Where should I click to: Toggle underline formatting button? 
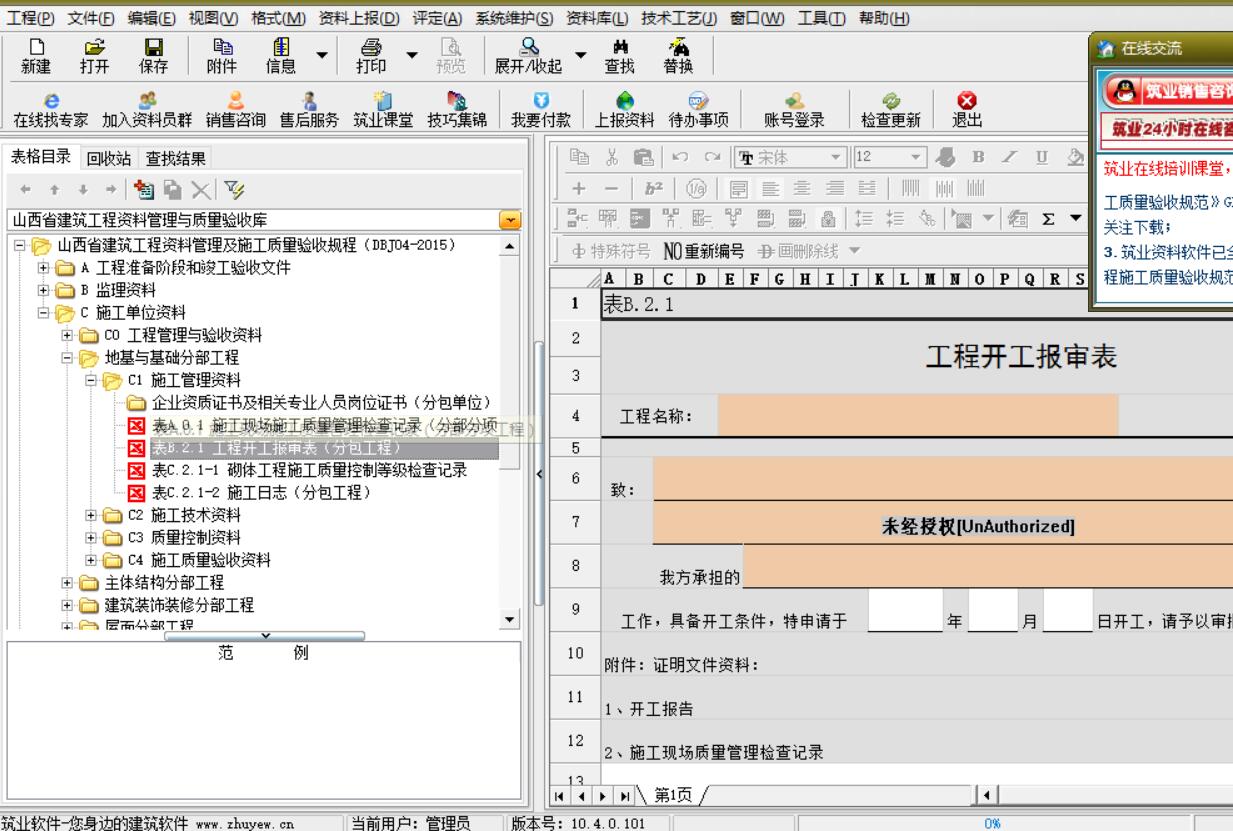point(1042,158)
